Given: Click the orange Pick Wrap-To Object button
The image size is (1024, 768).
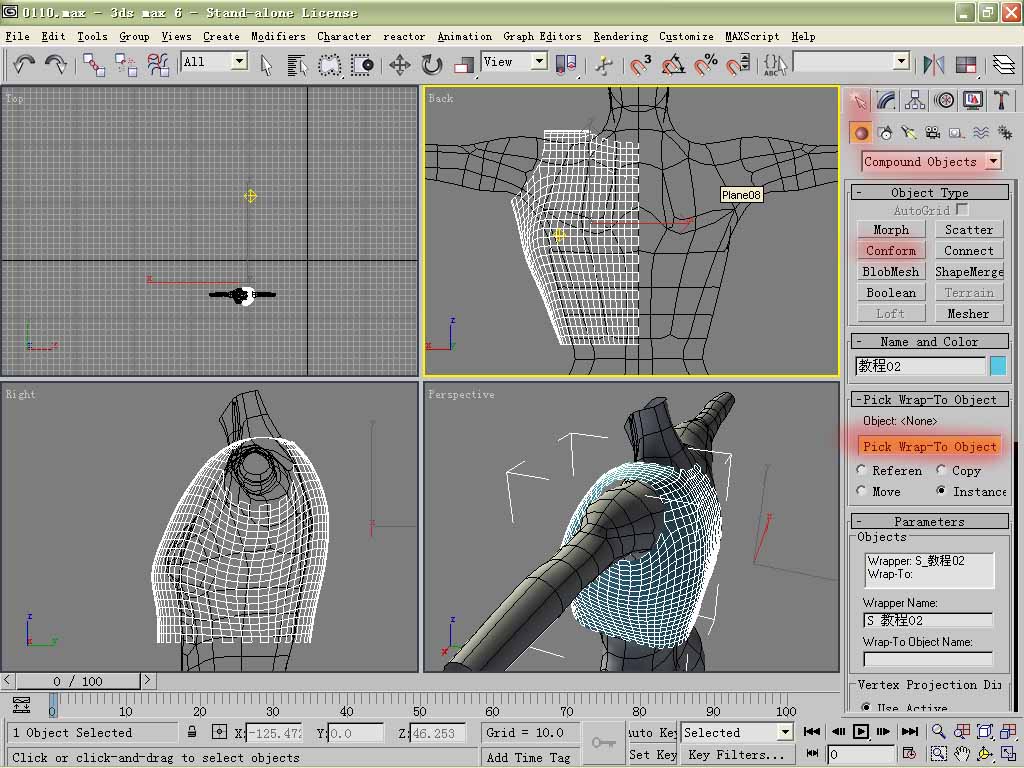Looking at the screenshot, I should 929,447.
